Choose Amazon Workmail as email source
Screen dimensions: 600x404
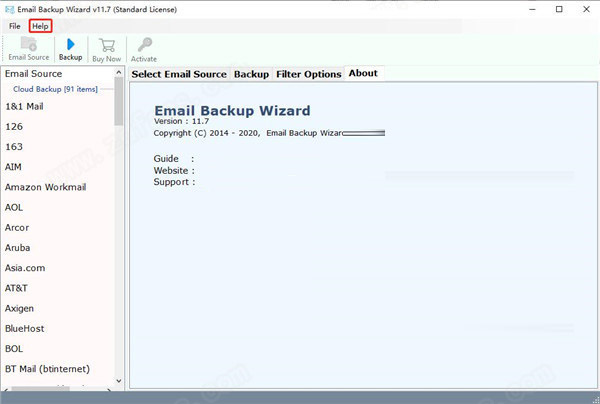[x=43, y=187]
